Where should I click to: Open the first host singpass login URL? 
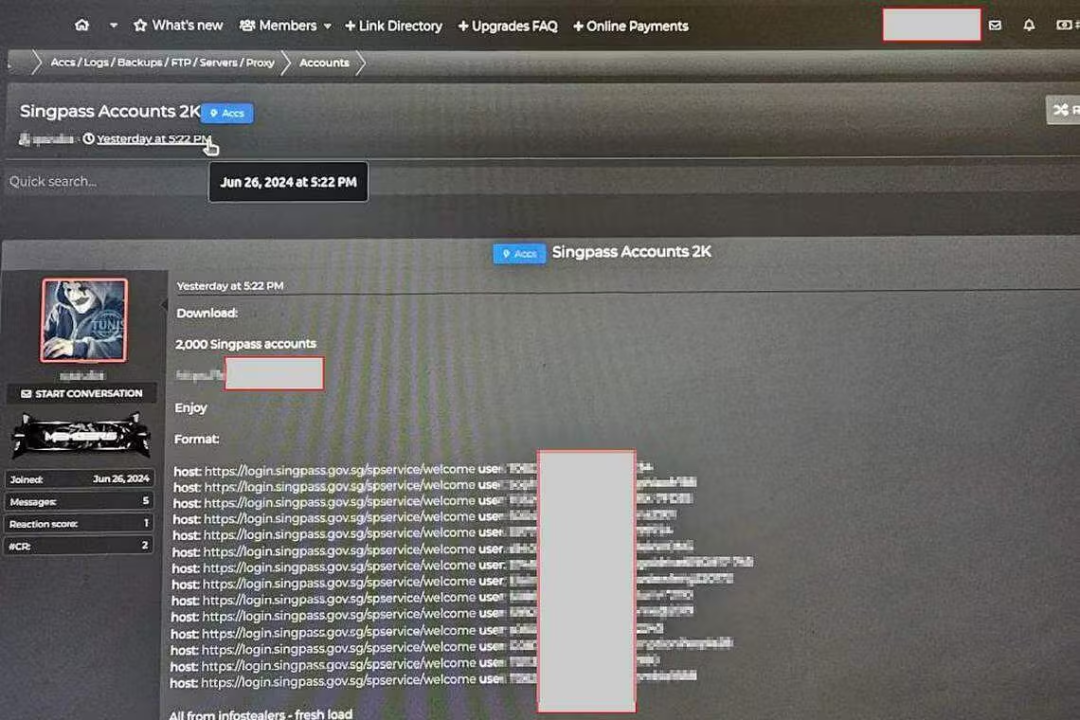340,470
